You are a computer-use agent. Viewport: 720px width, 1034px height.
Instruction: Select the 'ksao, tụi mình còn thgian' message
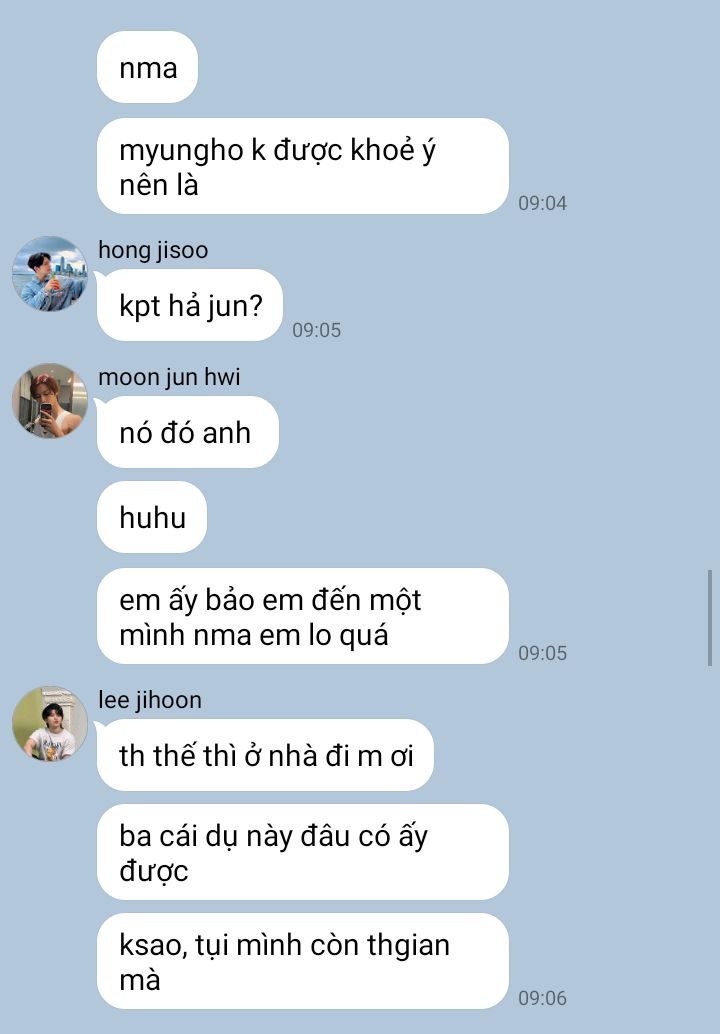303,961
